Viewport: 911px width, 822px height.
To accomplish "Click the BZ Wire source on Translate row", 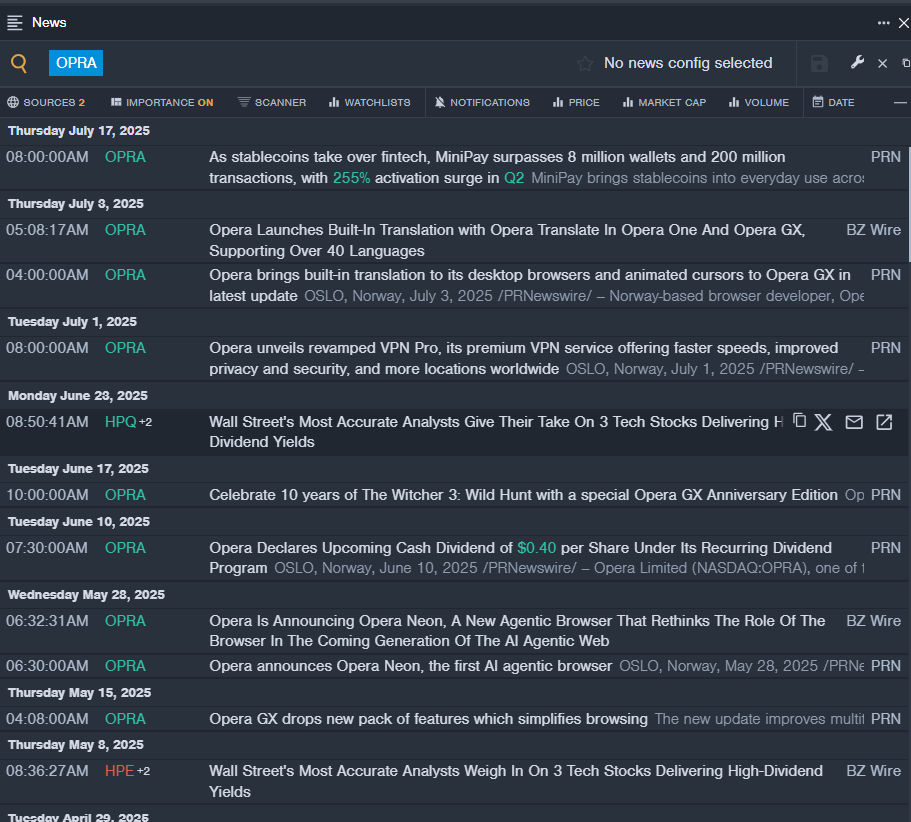I will [x=873, y=230].
